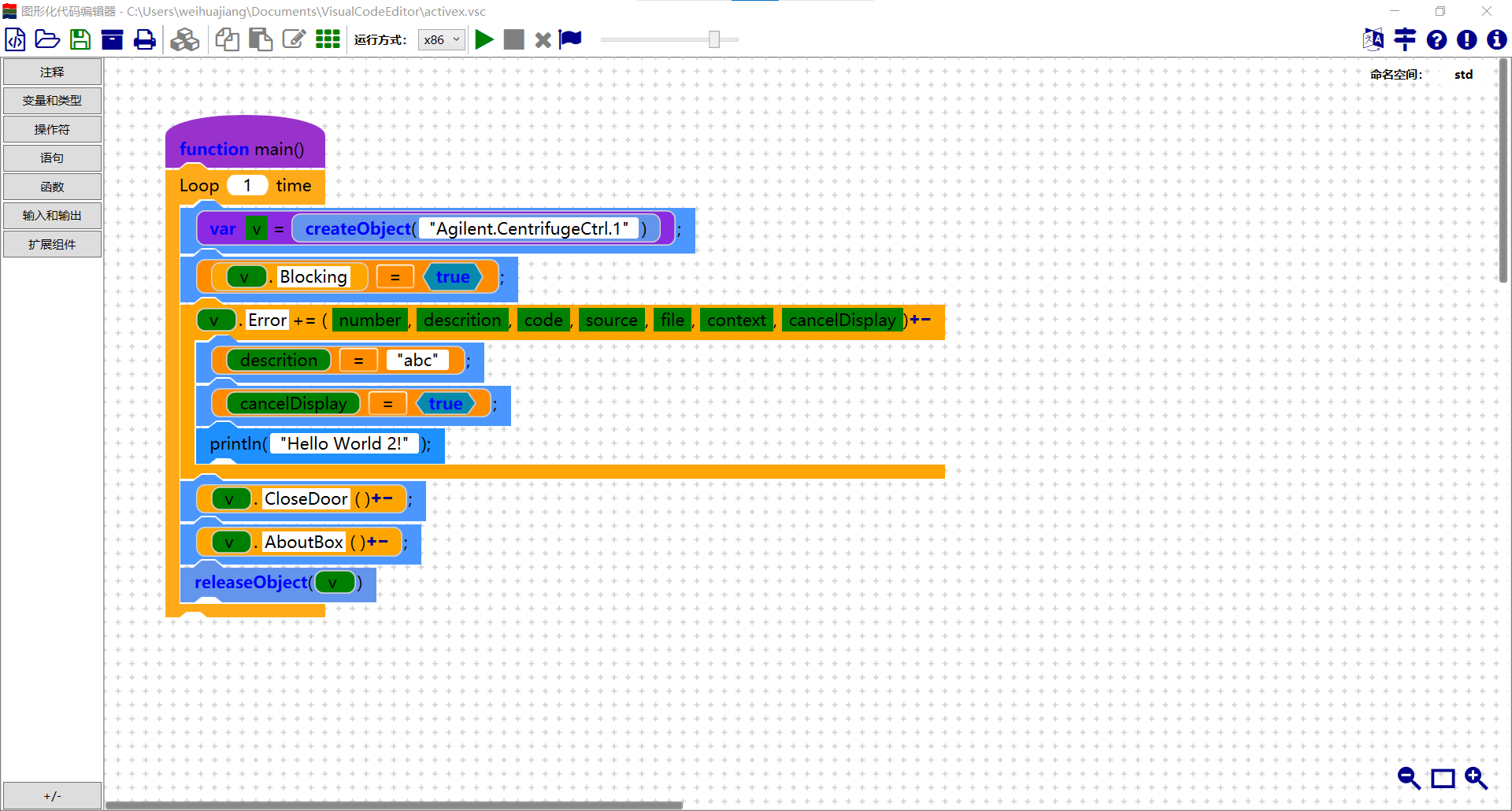Click the AboutBox method name
Screen dimensions: 1512x811
pos(304,542)
